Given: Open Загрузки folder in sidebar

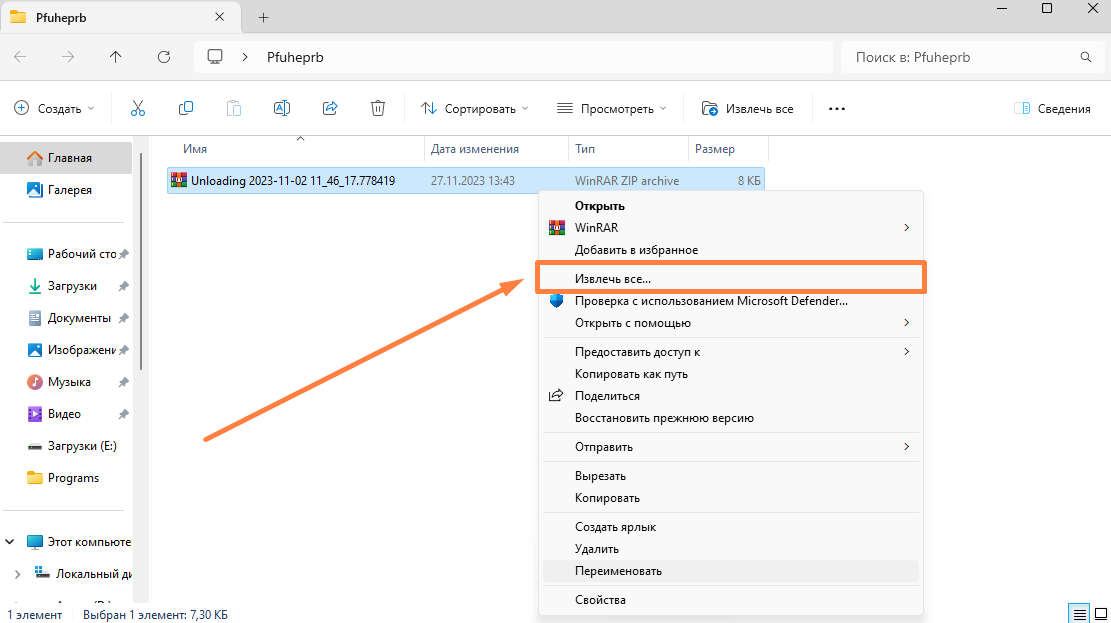Looking at the screenshot, I should (x=72, y=286).
